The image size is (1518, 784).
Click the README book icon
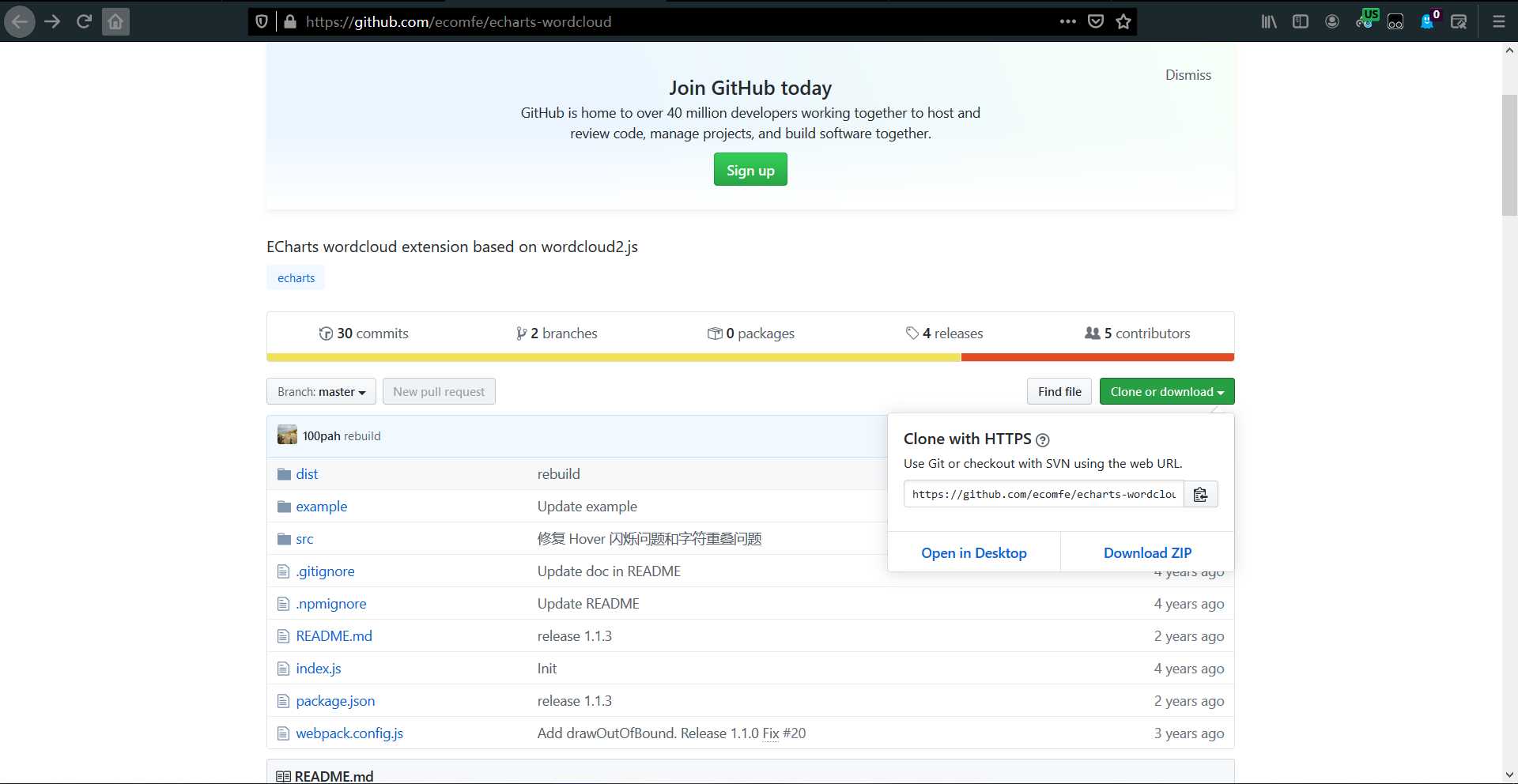283,776
